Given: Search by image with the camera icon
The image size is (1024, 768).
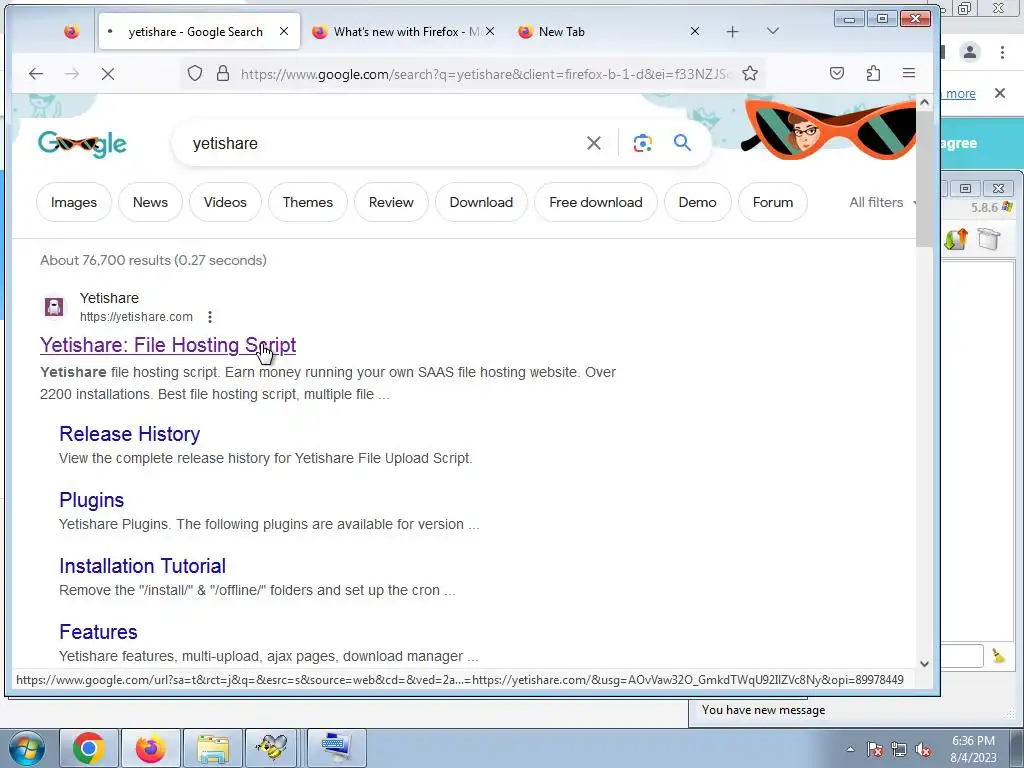Looking at the screenshot, I should click(643, 143).
